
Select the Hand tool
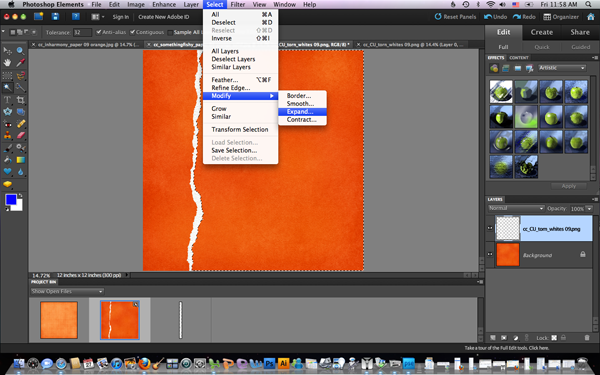click(7, 63)
